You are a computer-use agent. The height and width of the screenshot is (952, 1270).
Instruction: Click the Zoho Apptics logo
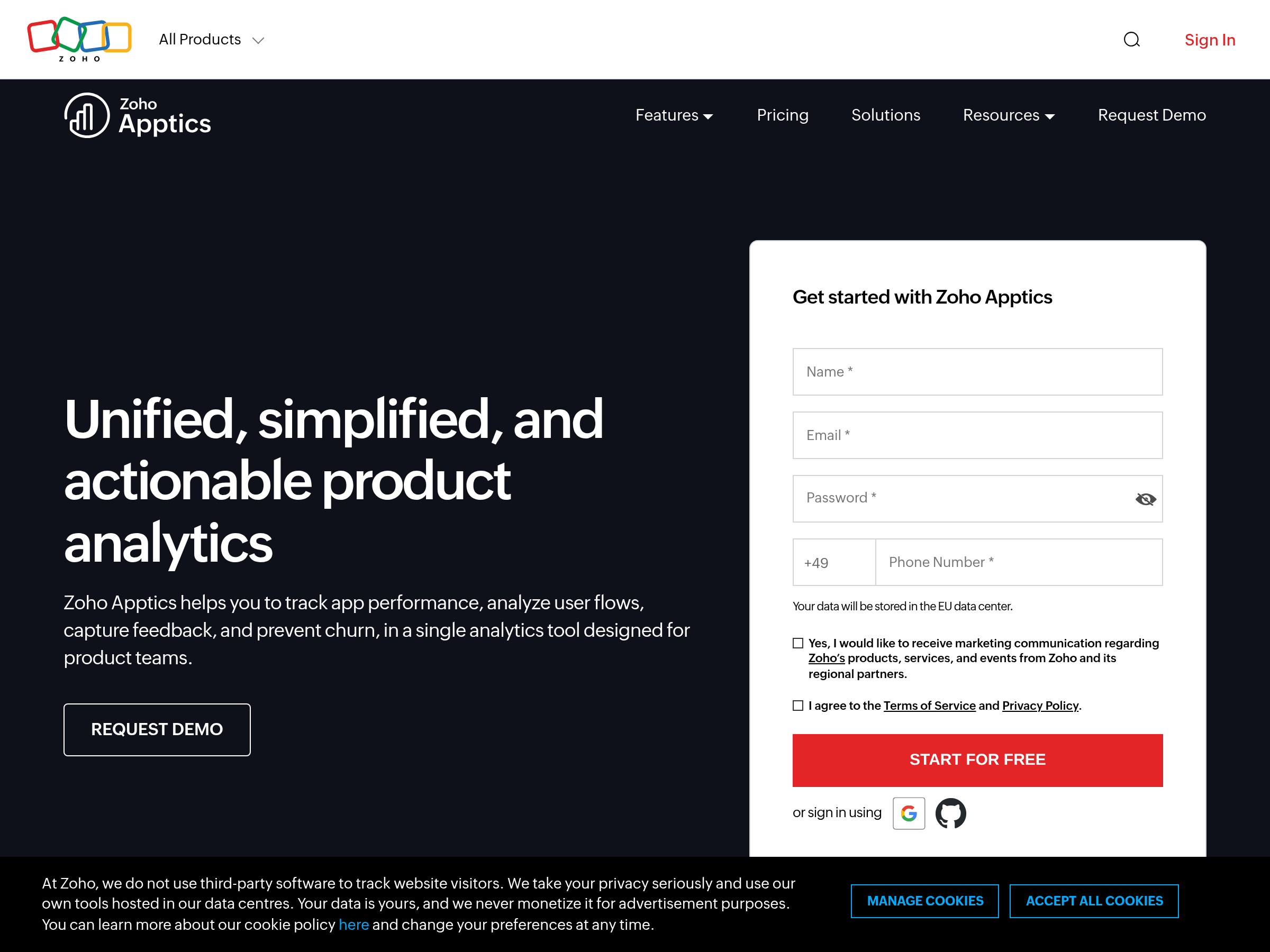[x=138, y=115]
